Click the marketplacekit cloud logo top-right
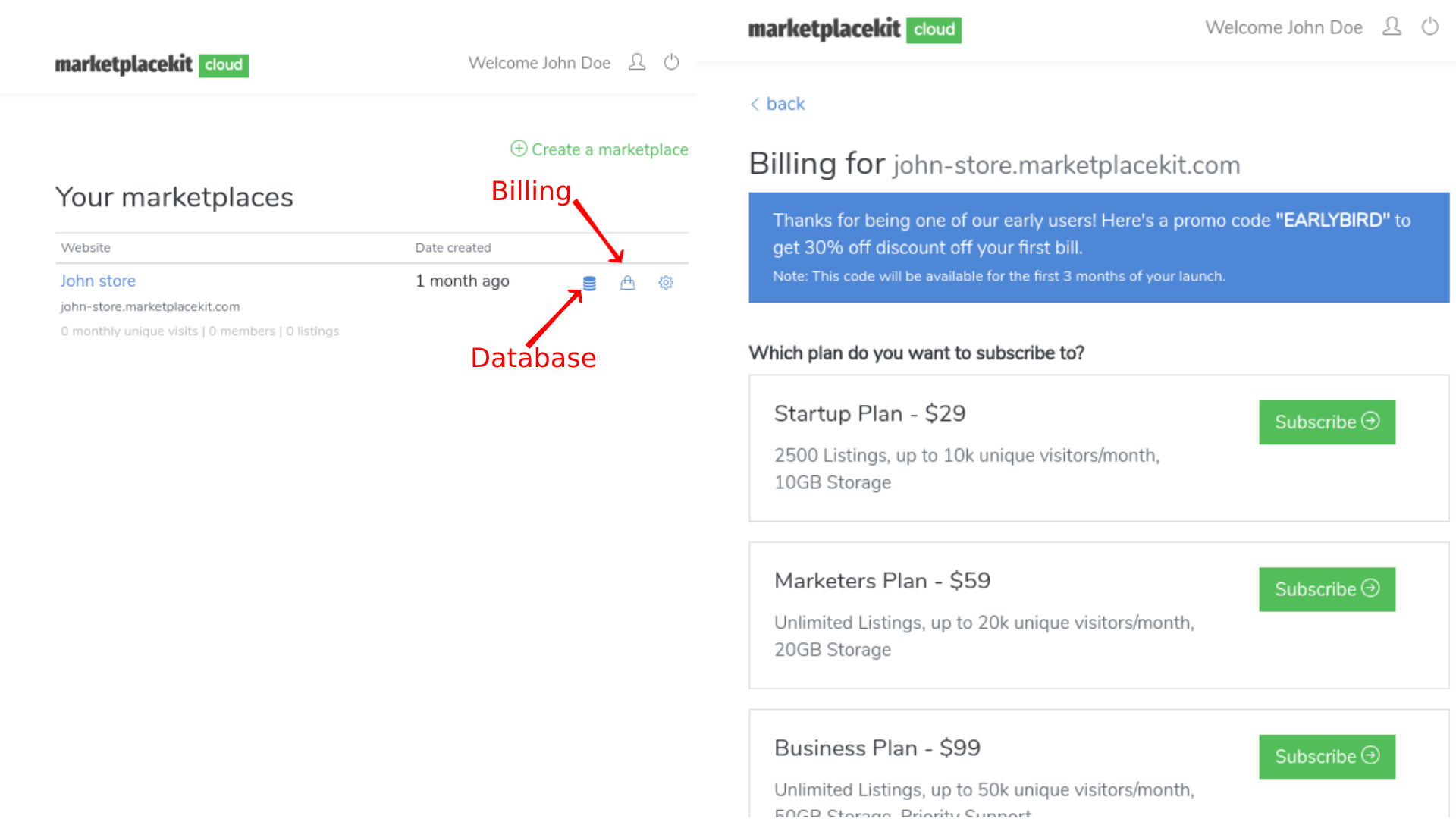Viewport: 1456px width, 819px height. [x=855, y=29]
